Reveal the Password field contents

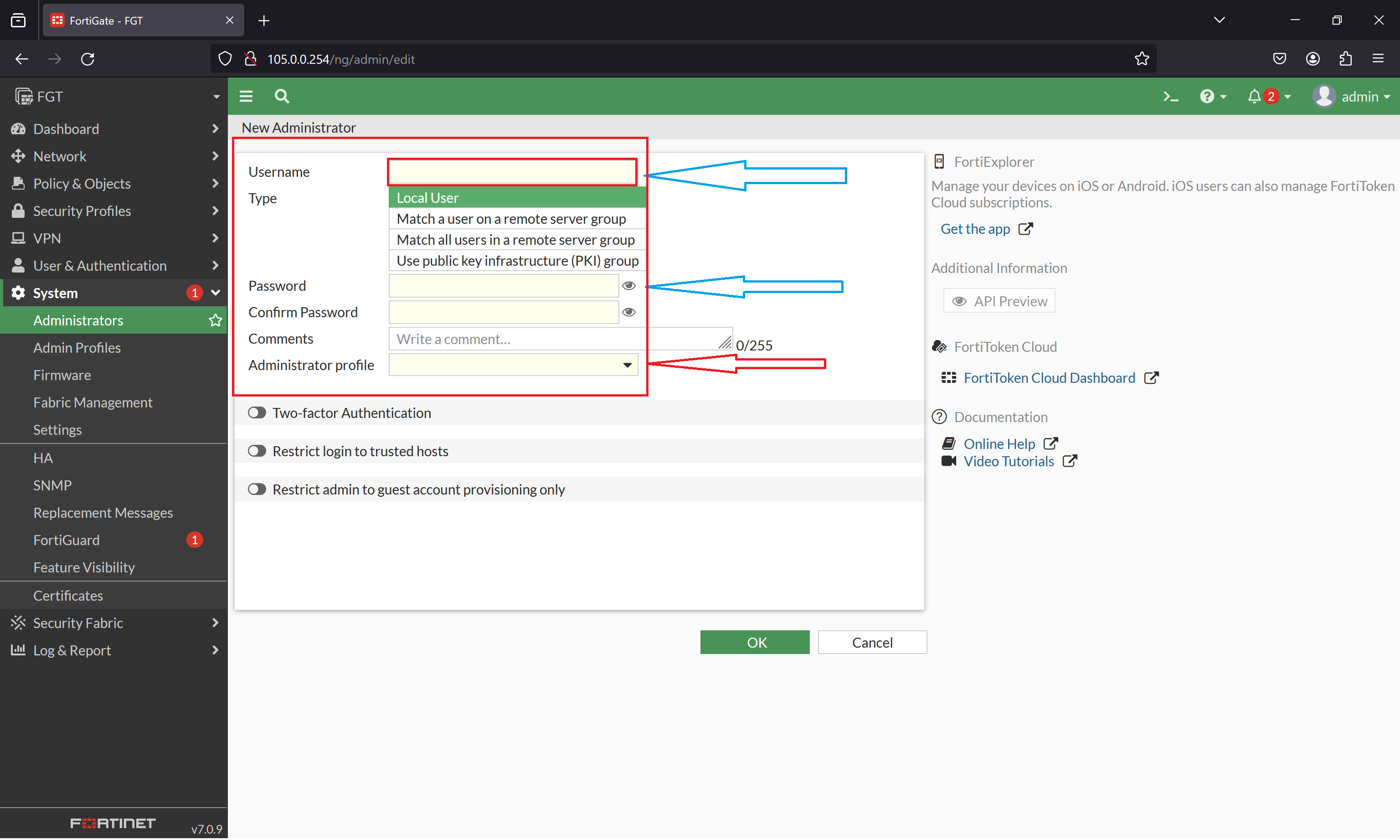tap(629, 286)
